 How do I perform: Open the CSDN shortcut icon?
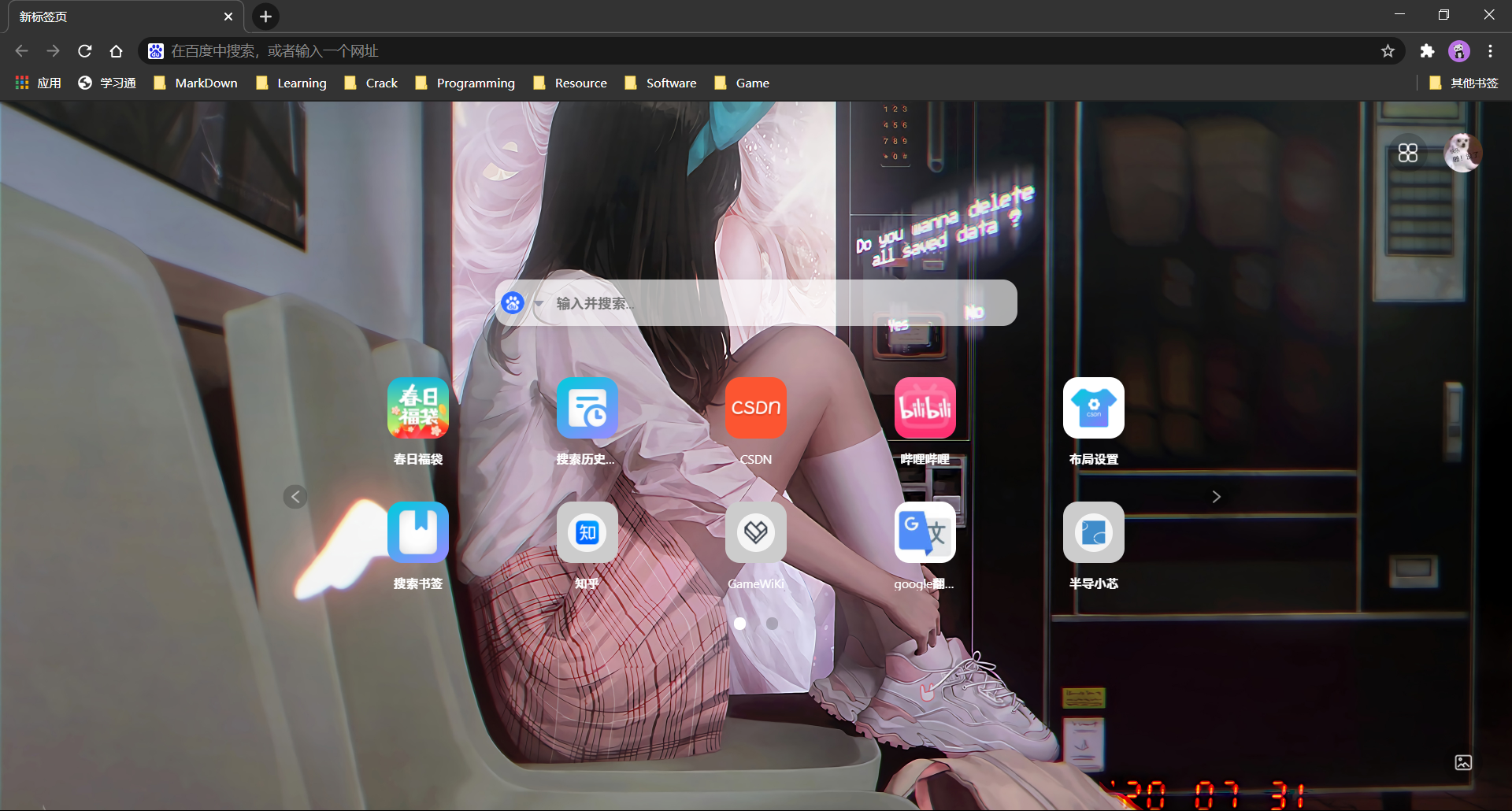[x=756, y=408]
